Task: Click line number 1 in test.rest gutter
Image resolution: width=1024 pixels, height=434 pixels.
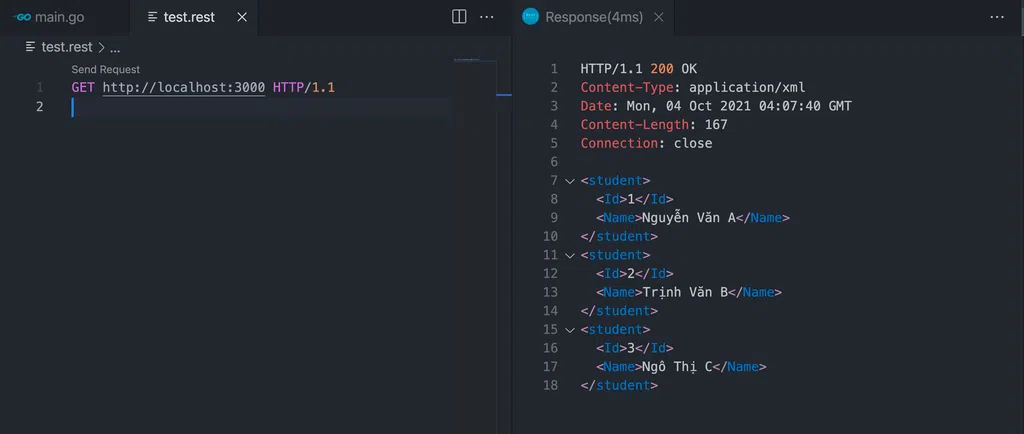Action: (x=39, y=87)
